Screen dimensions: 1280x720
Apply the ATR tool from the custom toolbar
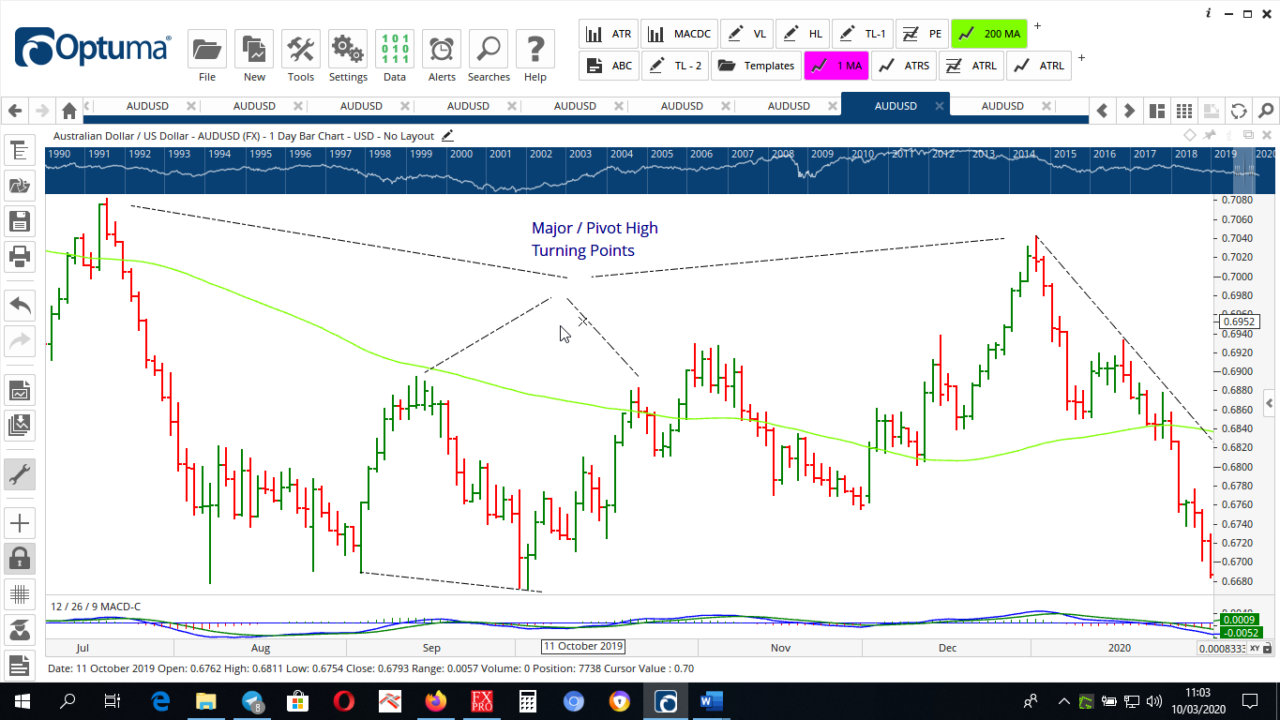[608, 33]
